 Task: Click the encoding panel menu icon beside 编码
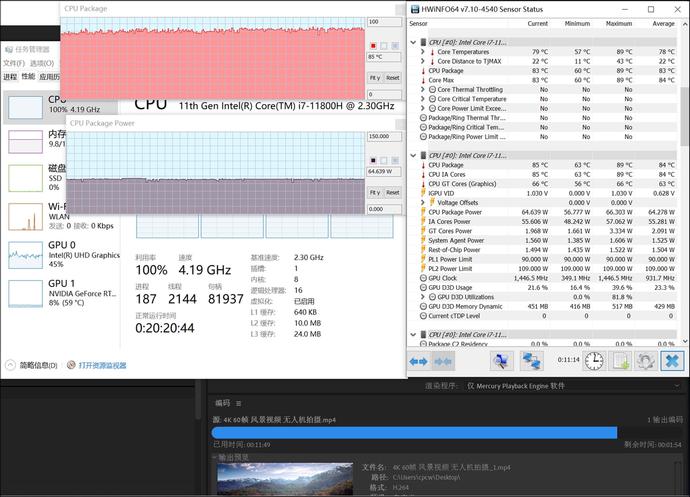tap(239, 403)
